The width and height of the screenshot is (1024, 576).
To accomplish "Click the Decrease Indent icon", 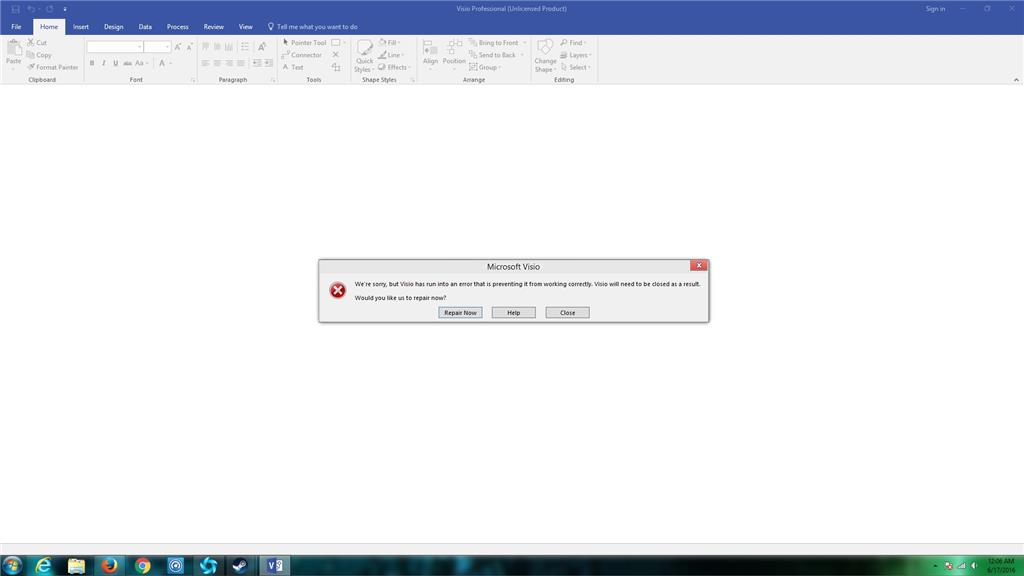I will (257, 63).
